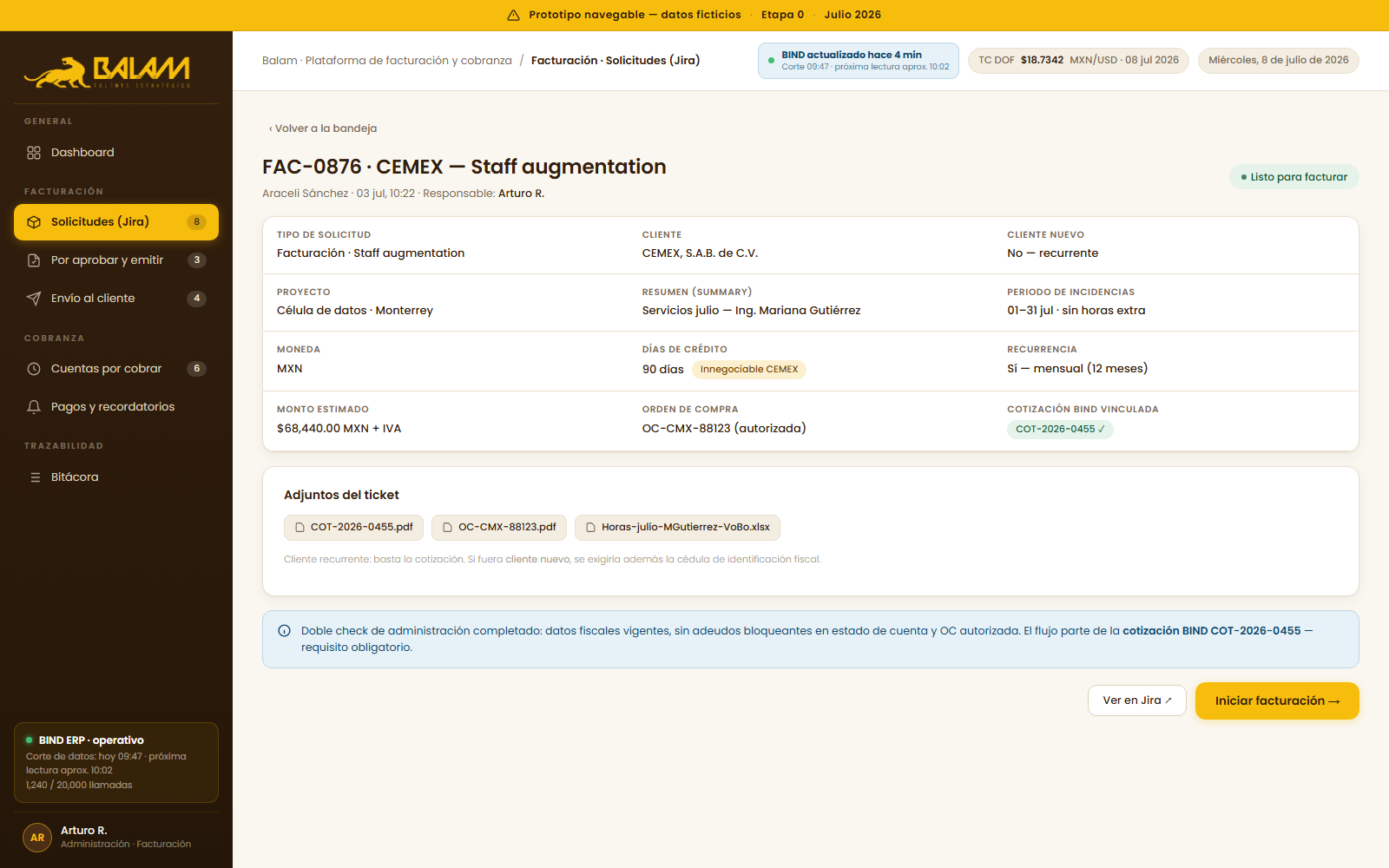Click the title FAC-0876 · CEMEX — Staff augmentation
The width and height of the screenshot is (1389, 868).
[464, 167]
